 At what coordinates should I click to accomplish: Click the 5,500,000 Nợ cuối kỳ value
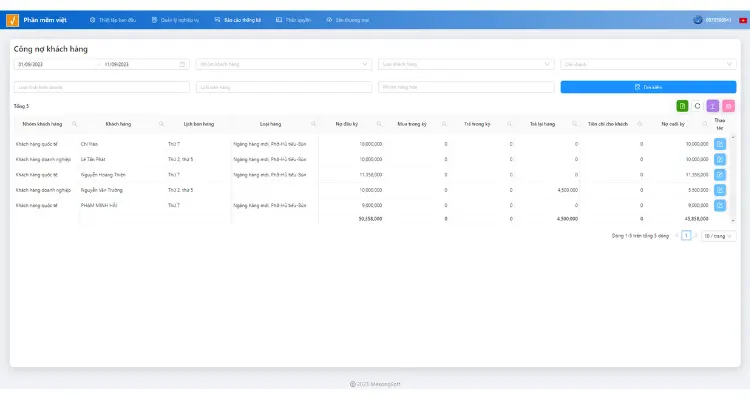point(698,190)
